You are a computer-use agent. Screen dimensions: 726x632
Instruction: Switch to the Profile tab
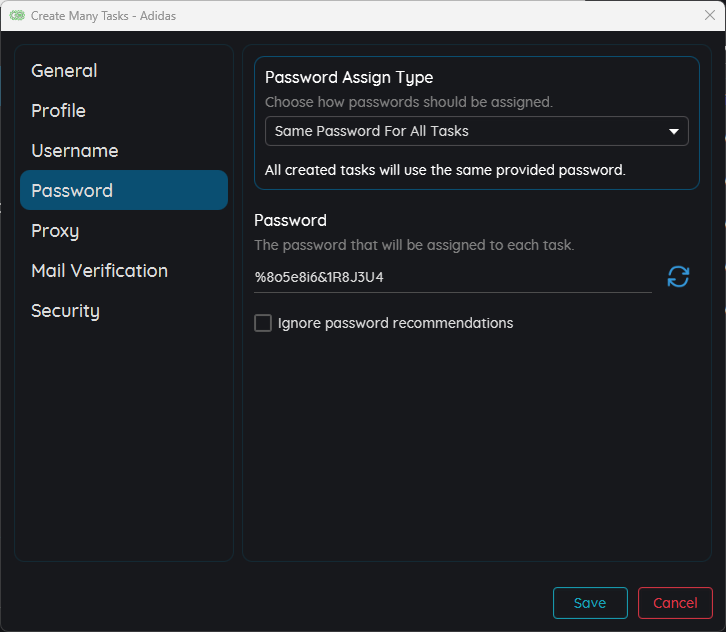click(58, 111)
